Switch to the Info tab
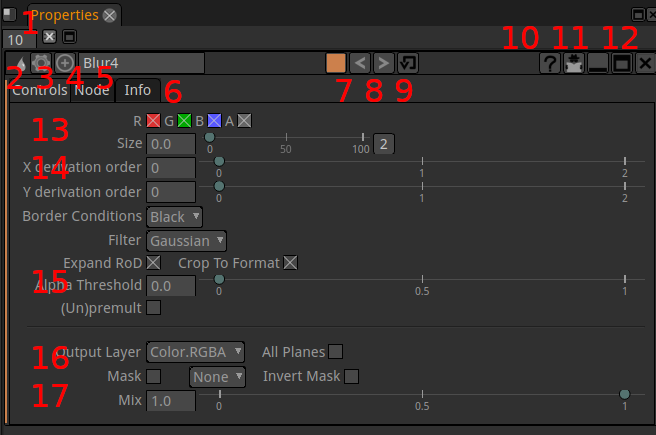This screenshot has width=656, height=435. [x=137, y=90]
